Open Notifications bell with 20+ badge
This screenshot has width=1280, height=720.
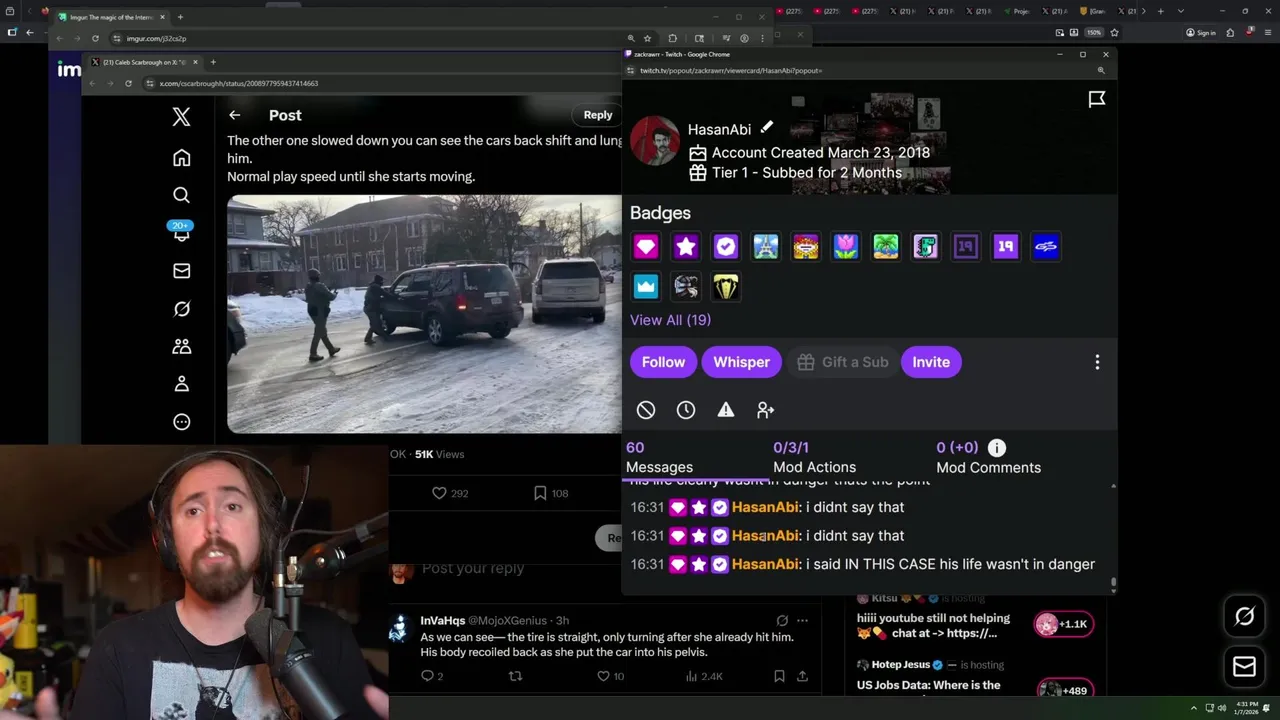point(181,232)
